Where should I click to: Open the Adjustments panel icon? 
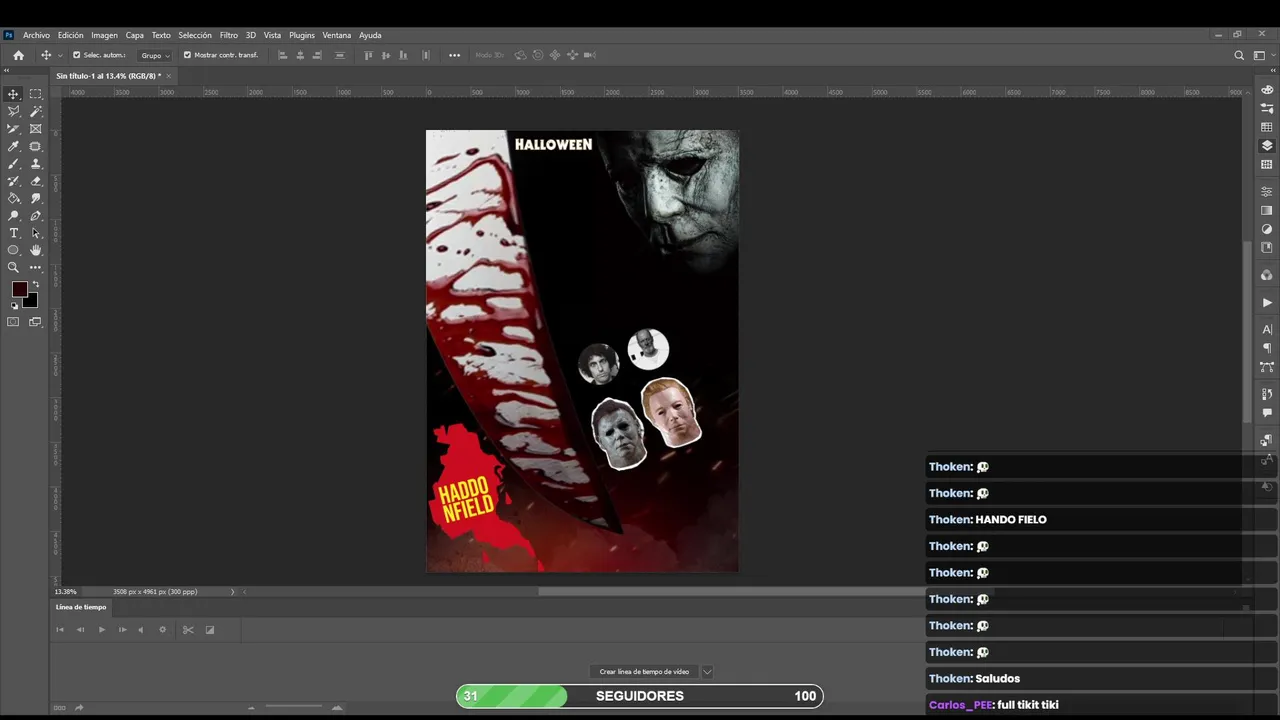click(x=1267, y=229)
